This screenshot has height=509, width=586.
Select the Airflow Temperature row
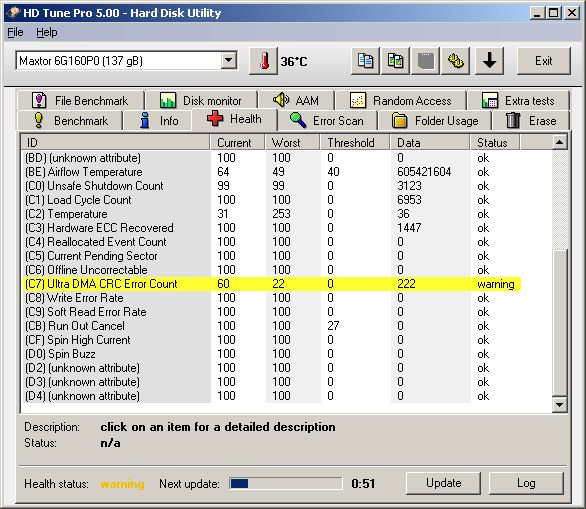point(271,172)
